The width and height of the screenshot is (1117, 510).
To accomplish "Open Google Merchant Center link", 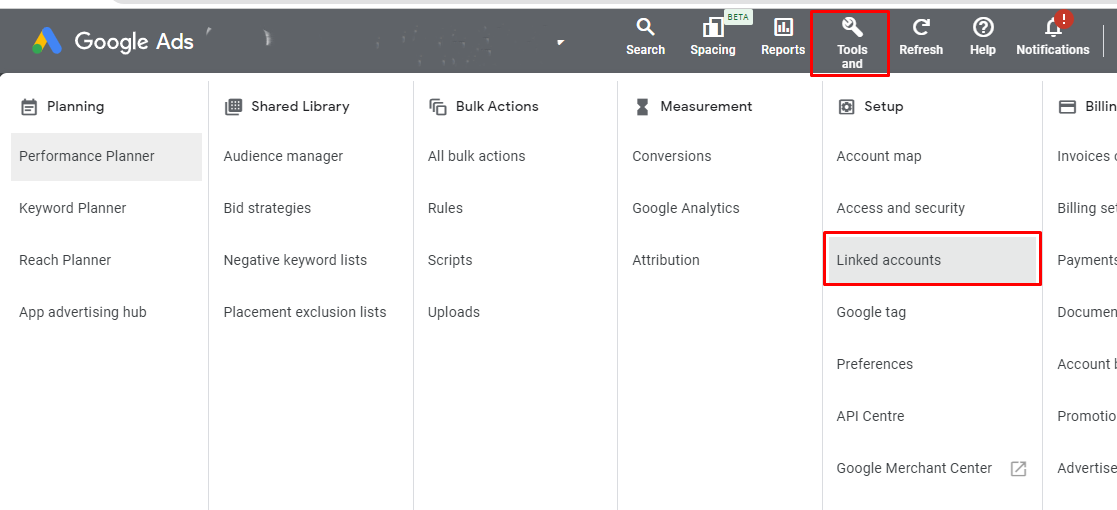I will pyautogui.click(x=914, y=468).
